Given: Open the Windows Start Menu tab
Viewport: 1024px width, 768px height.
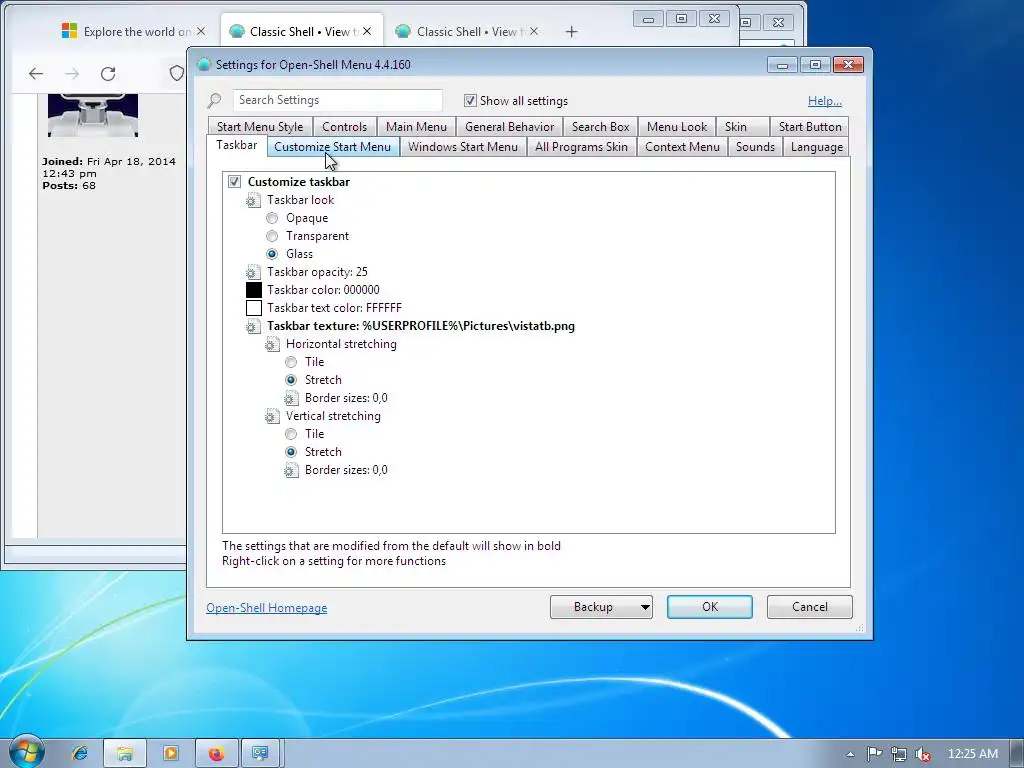Looking at the screenshot, I should 463,147.
